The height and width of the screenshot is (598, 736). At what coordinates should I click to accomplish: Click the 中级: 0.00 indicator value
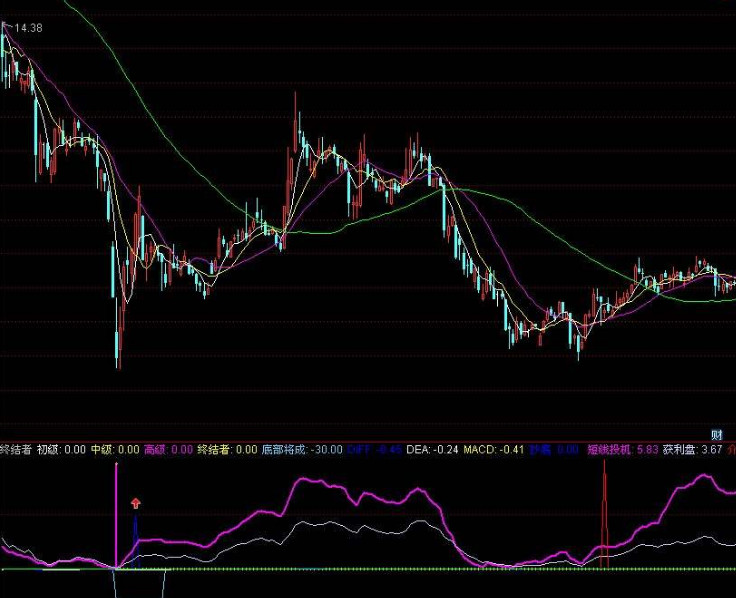point(115,450)
